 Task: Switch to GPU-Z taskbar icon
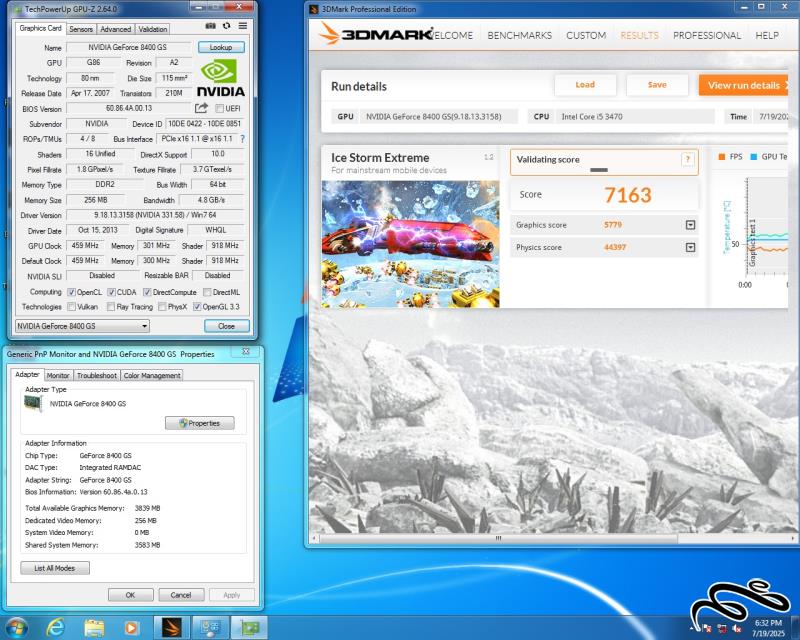[249, 628]
